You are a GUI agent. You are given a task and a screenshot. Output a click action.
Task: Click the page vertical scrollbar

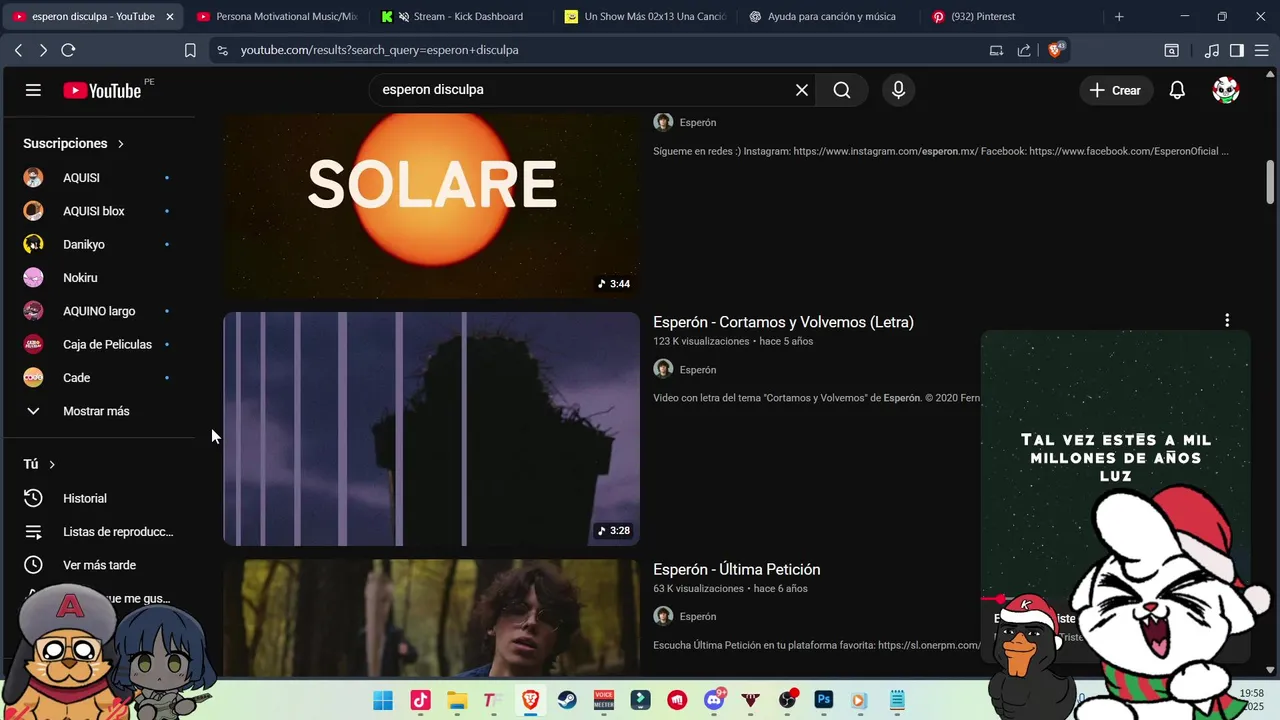click(x=1271, y=180)
